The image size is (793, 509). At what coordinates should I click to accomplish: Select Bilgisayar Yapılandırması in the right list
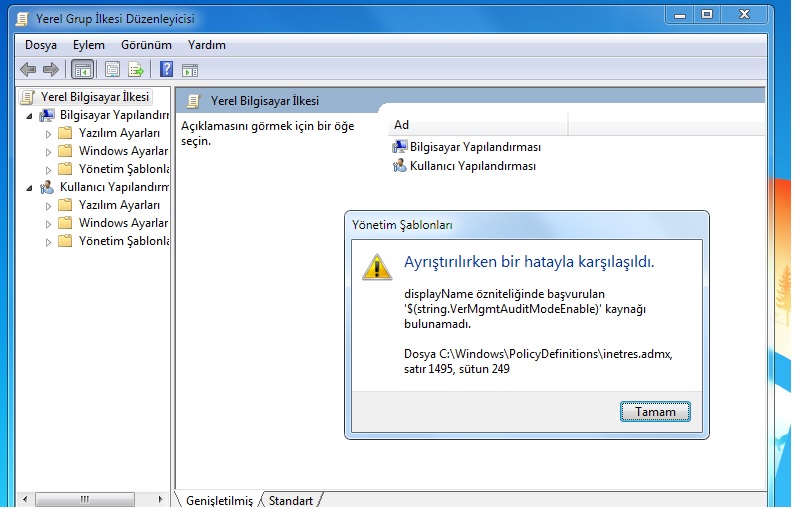click(x=466, y=147)
